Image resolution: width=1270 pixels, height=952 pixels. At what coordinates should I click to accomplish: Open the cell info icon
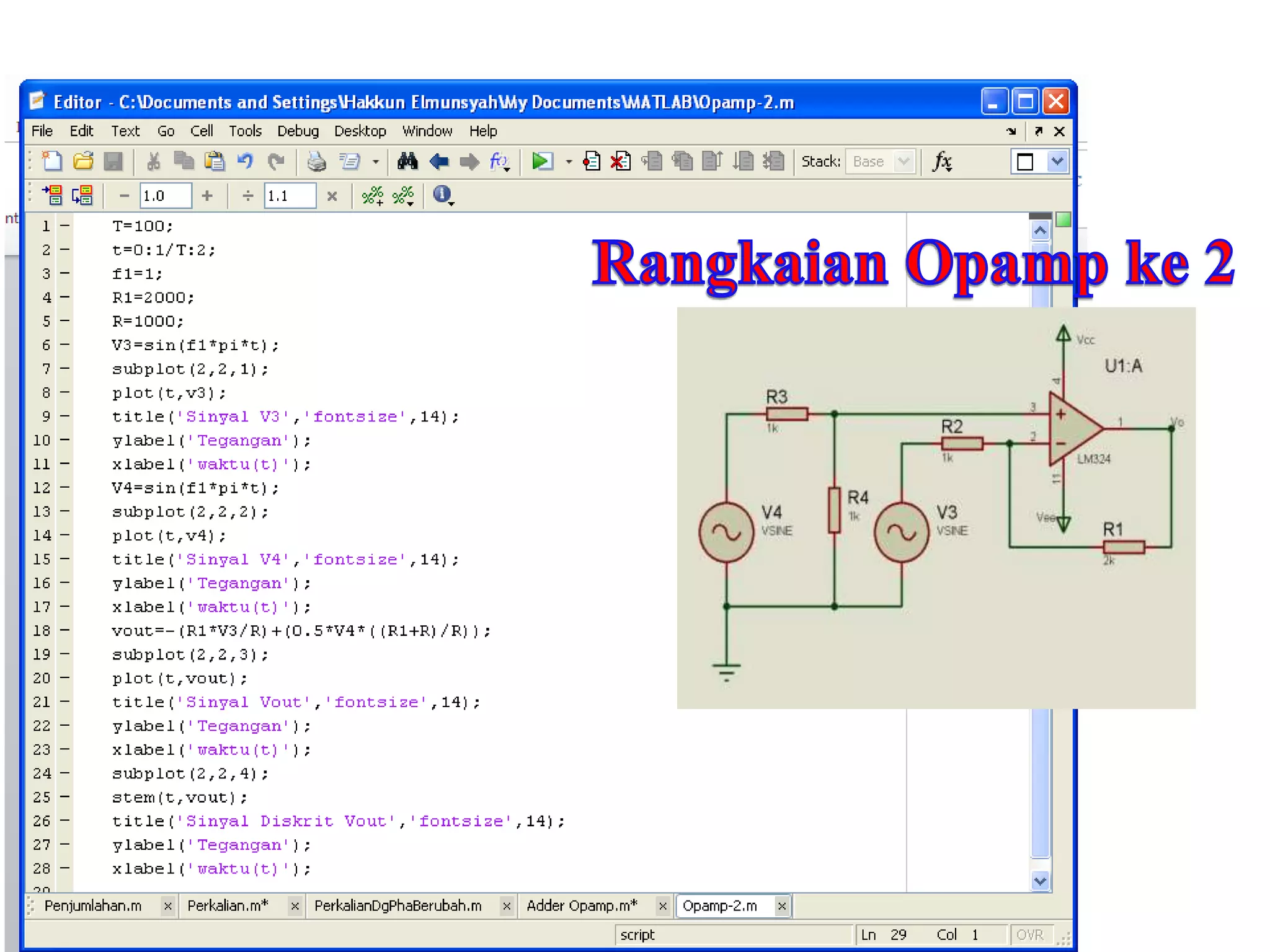click(x=442, y=195)
